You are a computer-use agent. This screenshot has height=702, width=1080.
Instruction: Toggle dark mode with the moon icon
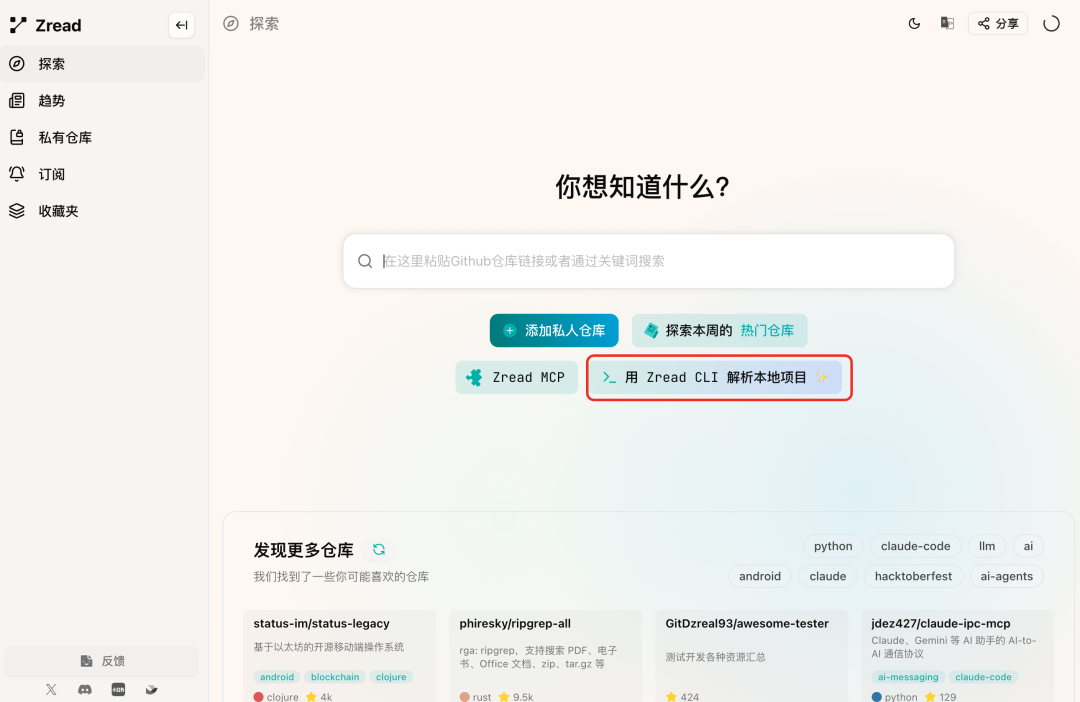914,24
